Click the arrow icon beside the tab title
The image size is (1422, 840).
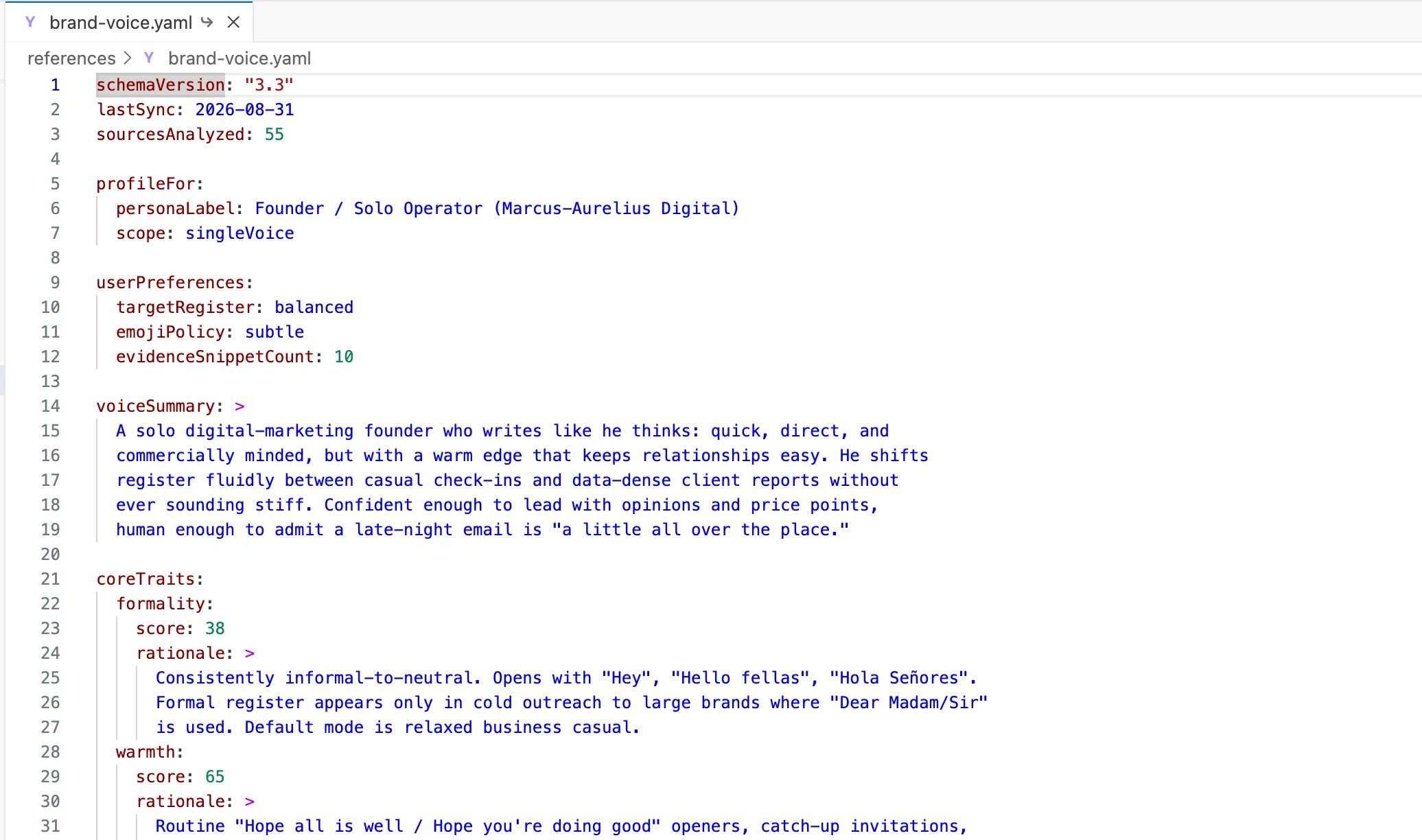tap(207, 23)
